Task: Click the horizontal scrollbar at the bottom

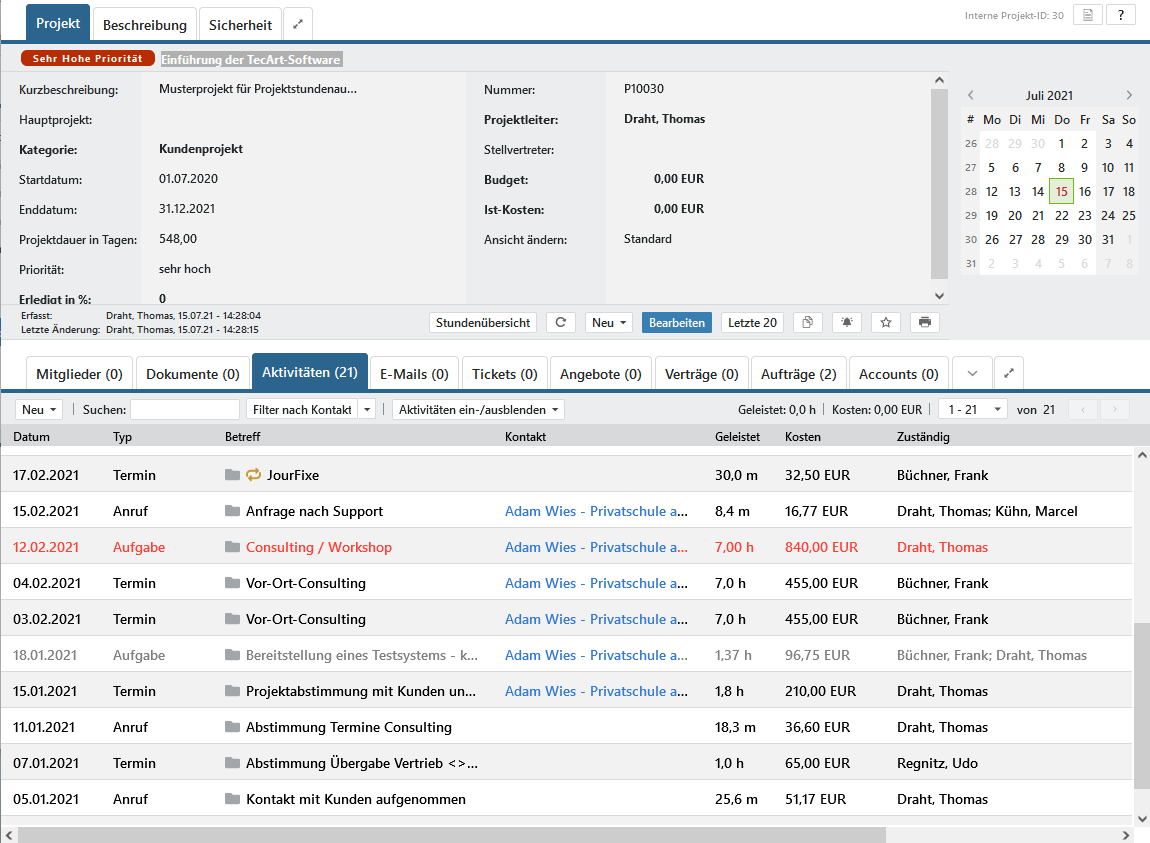Action: tap(452, 835)
